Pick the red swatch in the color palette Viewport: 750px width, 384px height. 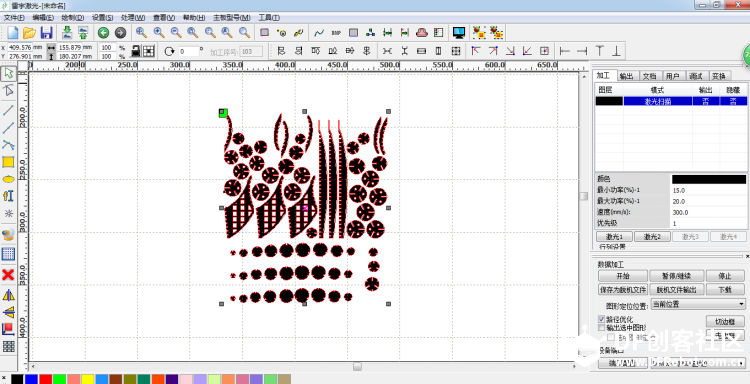tap(45, 379)
